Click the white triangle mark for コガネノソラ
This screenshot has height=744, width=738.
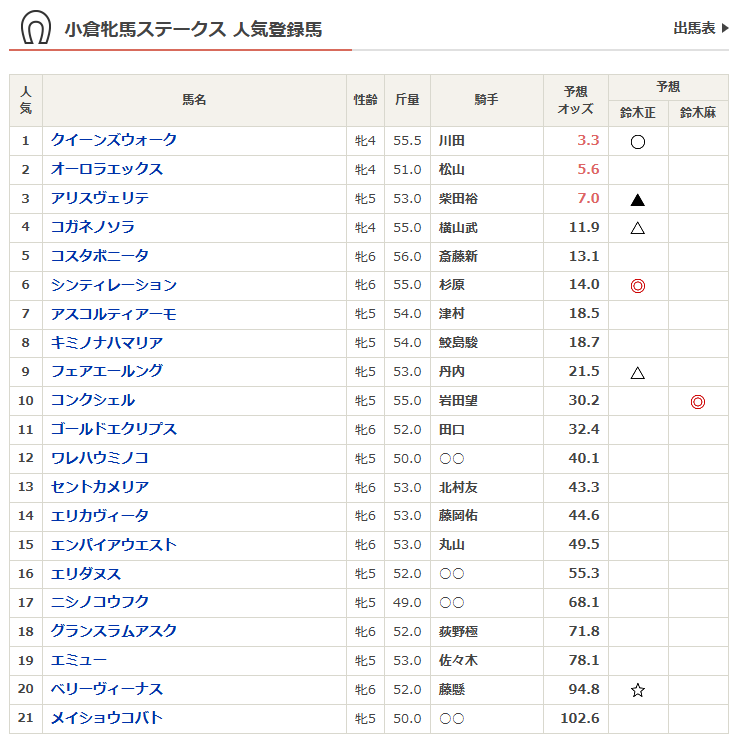coord(638,228)
